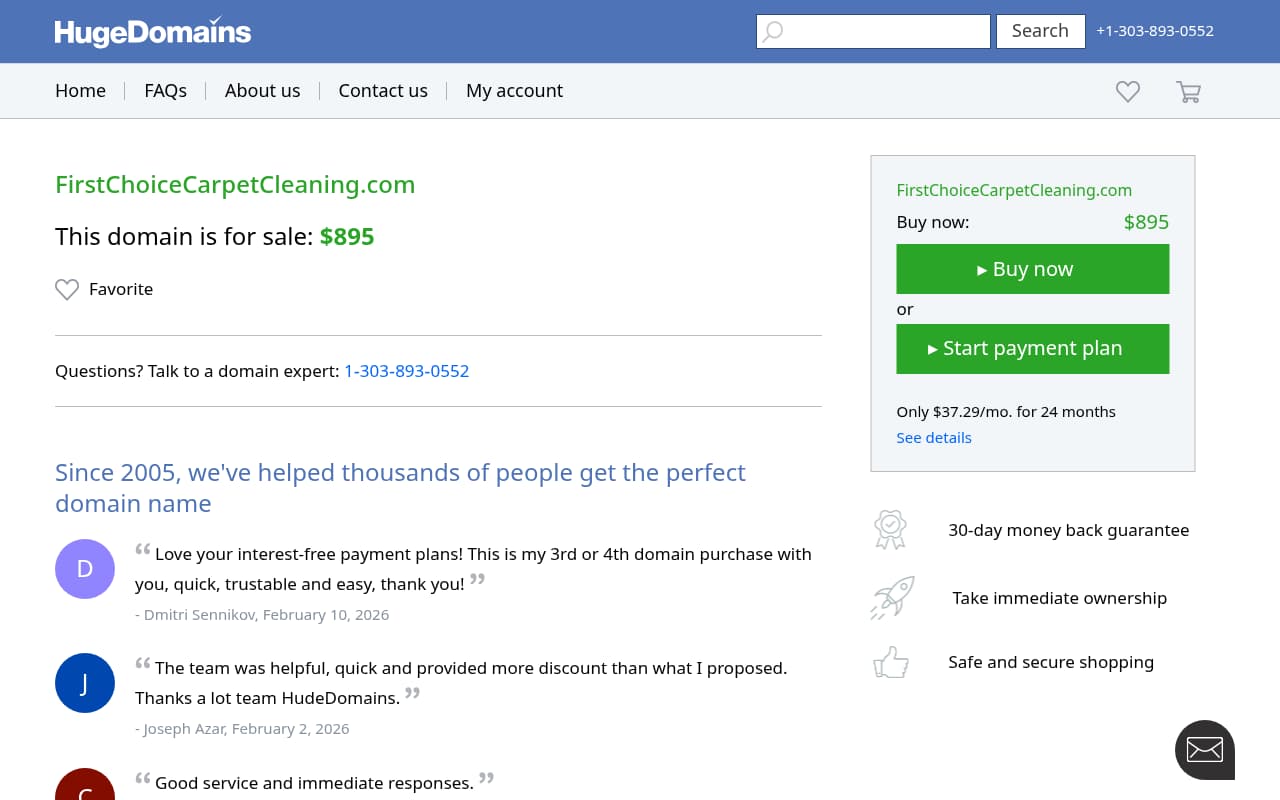
Task: Click the red avatar of third reviewer
Action: point(85,788)
